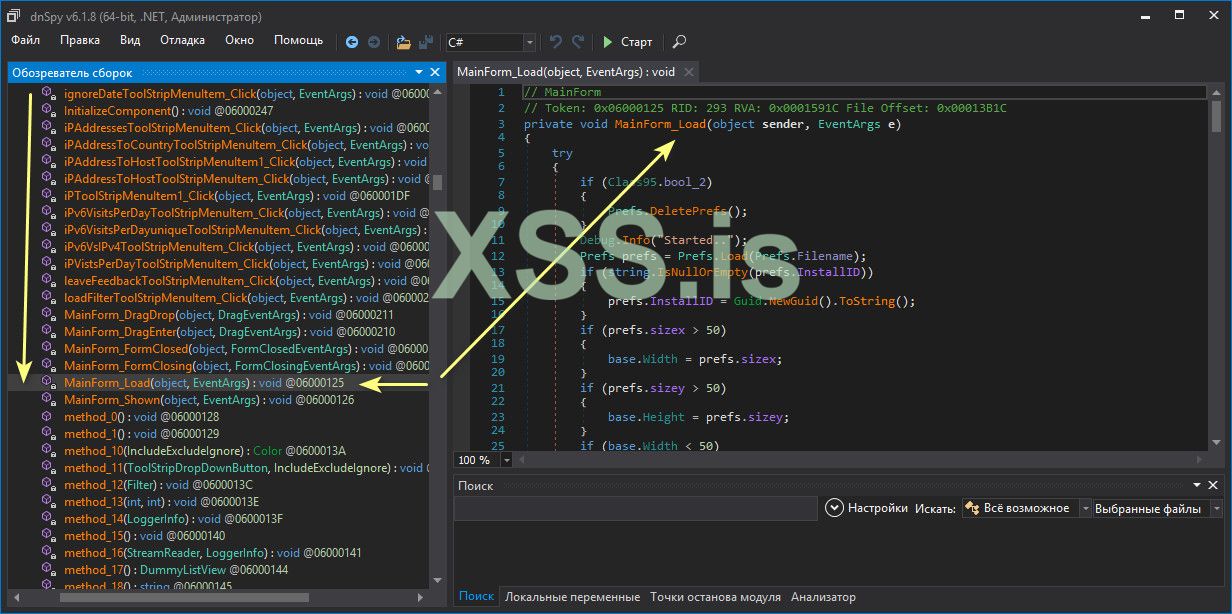
Task: Open the Выбранные файлы dropdown
Action: coord(1216,508)
